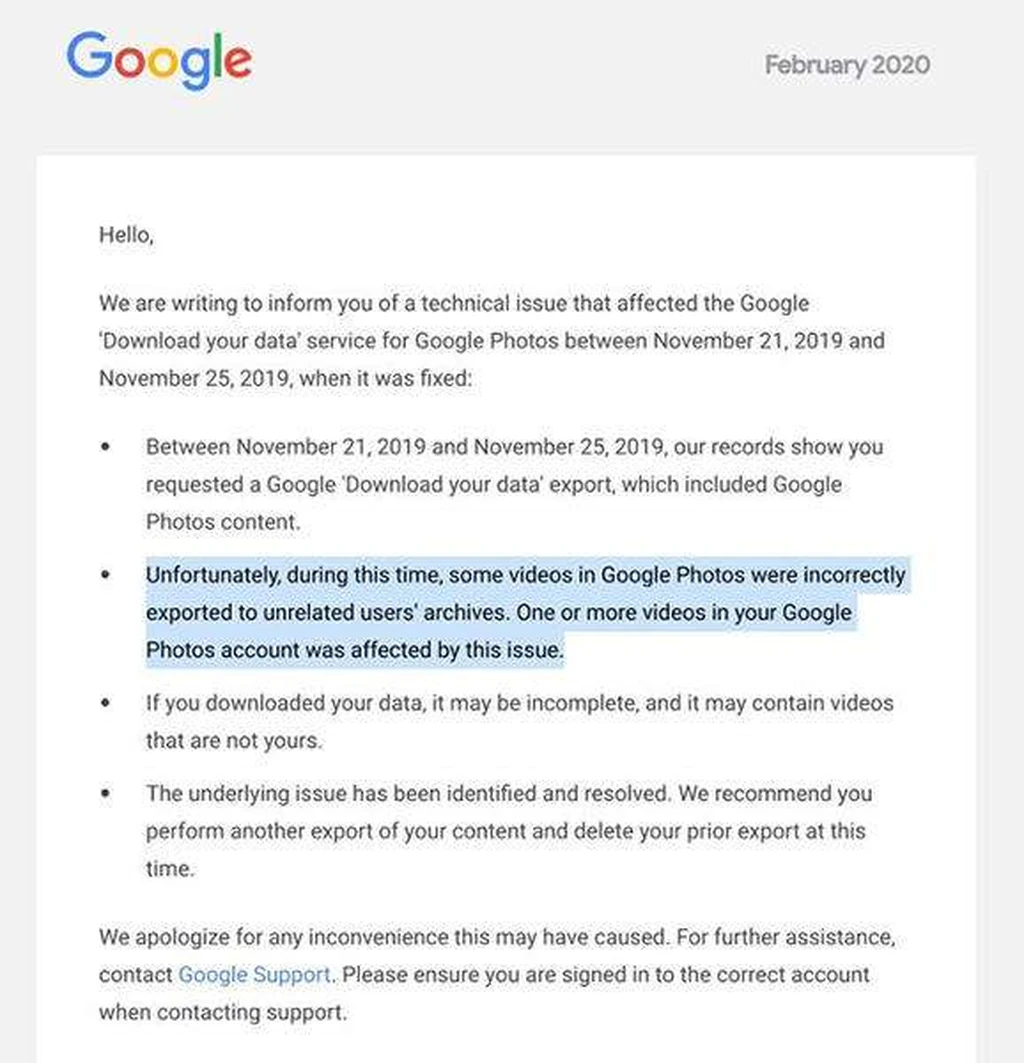Click 'November 25, 2019, when it was fixed' line
This screenshot has height=1063, width=1024.
pyautogui.click(x=285, y=378)
